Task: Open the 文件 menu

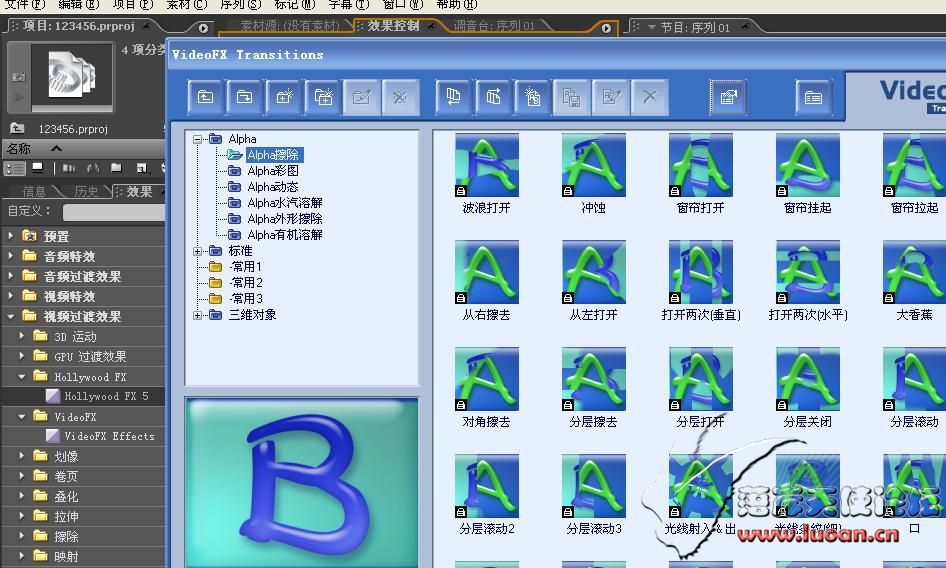Action: [24, 5]
